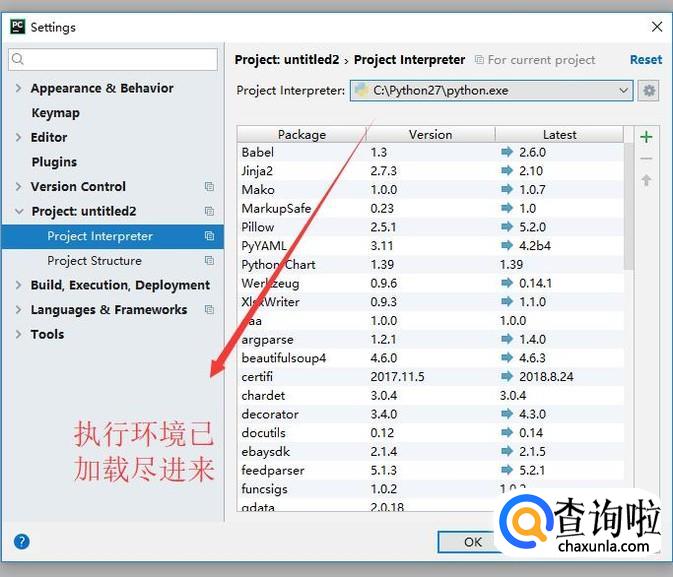Click the update arrow icon for Babel
This screenshot has height=577, width=673.
tap(507, 152)
